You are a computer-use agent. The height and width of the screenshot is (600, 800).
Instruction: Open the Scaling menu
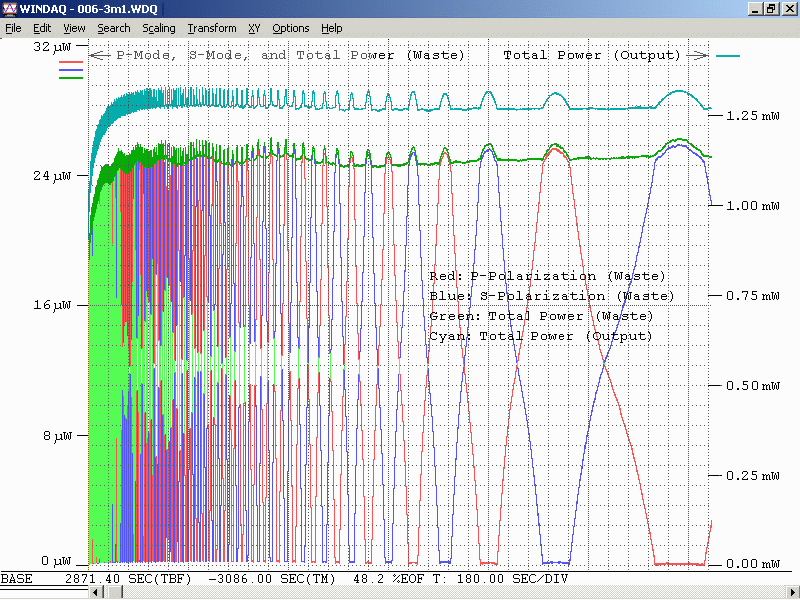point(159,28)
